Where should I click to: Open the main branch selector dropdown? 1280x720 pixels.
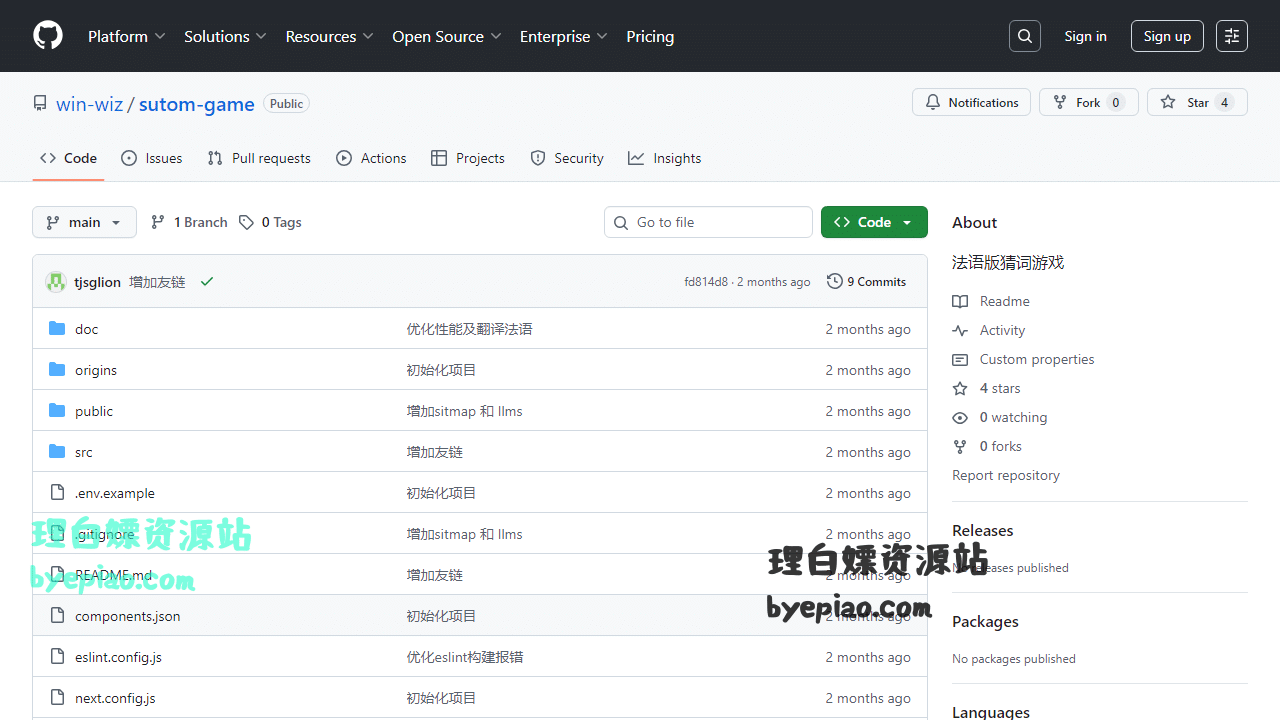pos(84,222)
